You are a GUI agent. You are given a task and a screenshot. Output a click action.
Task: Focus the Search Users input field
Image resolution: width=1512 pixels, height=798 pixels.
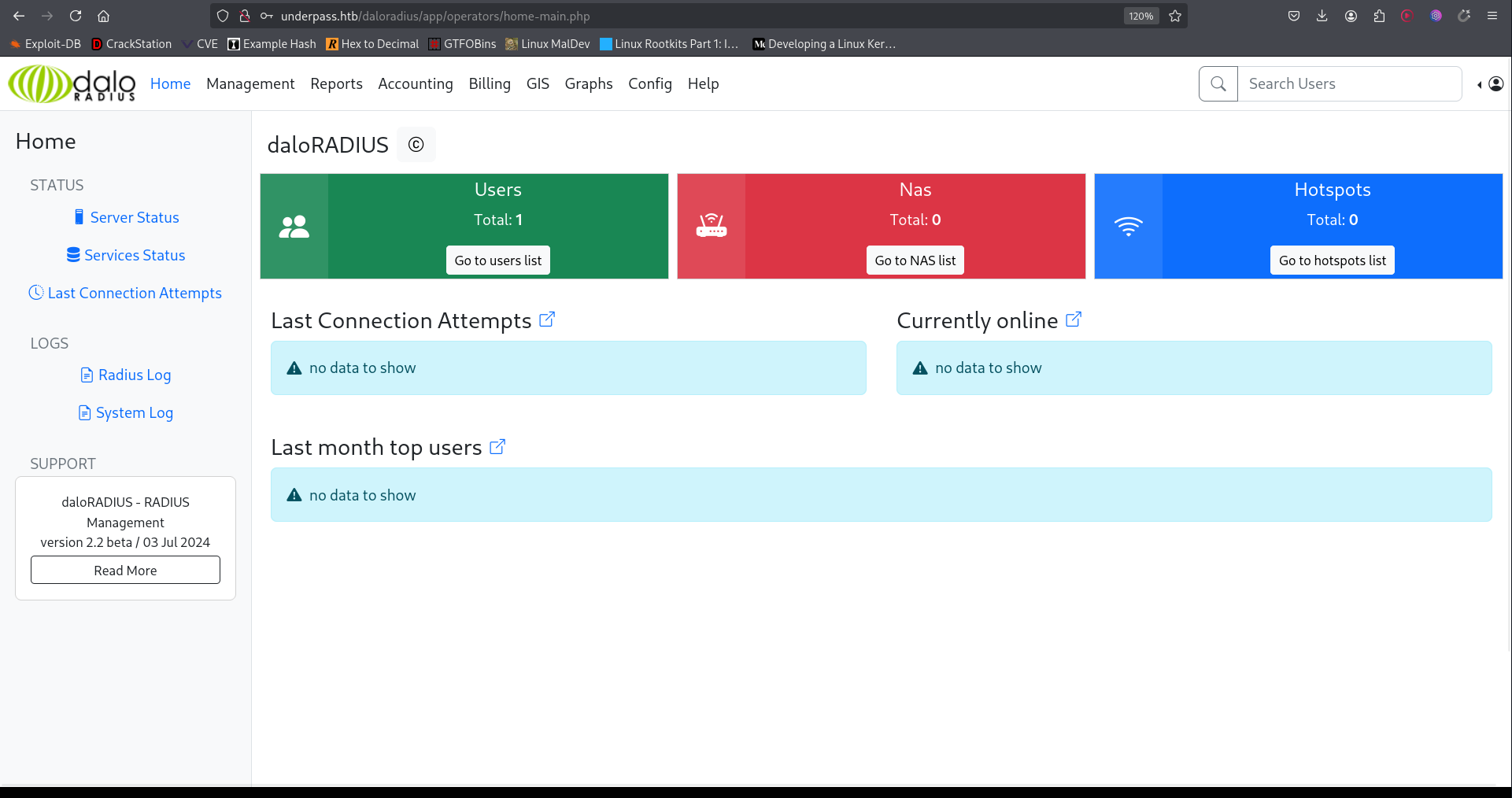[1350, 83]
